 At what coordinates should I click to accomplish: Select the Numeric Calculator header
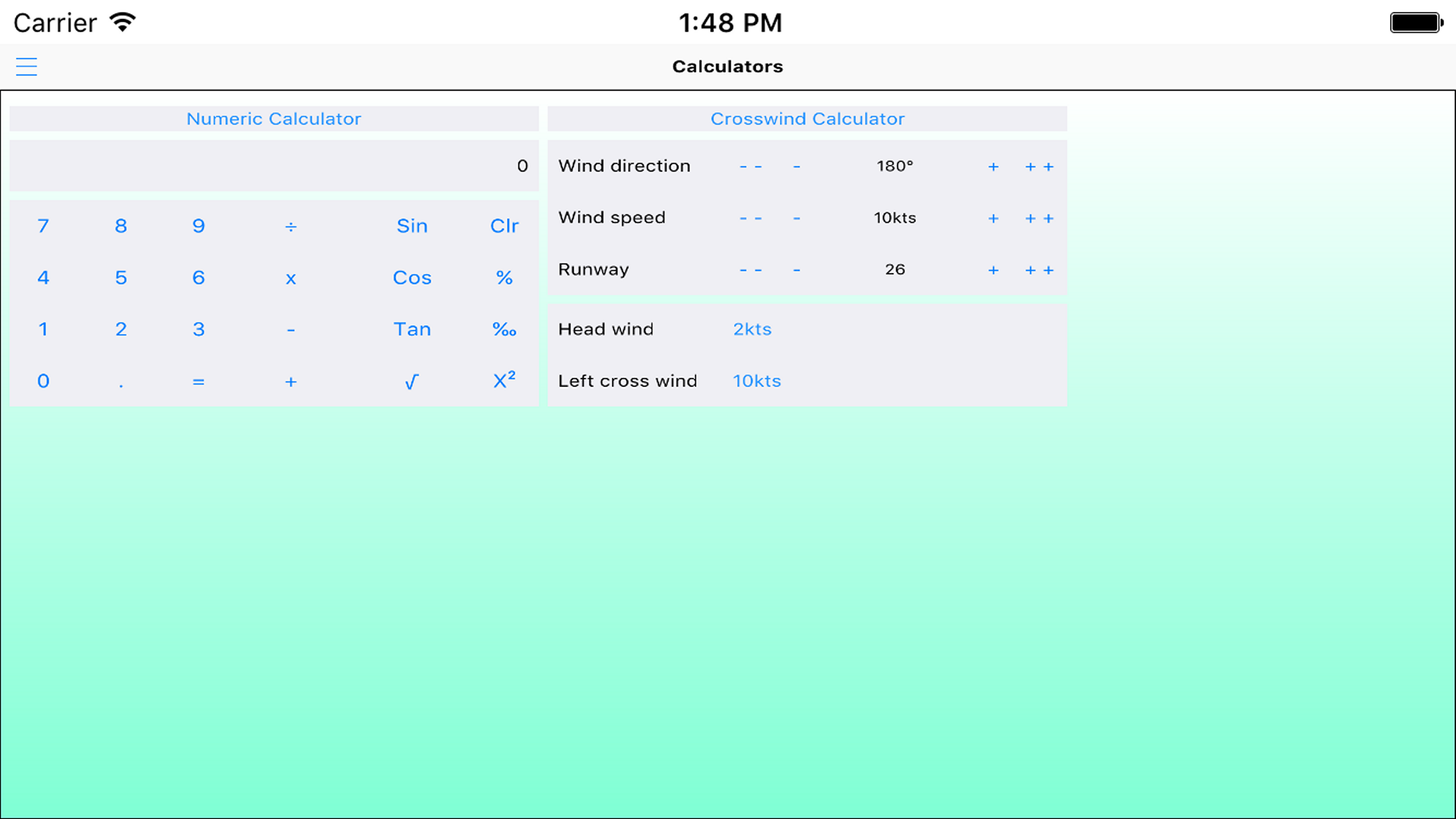point(274,119)
